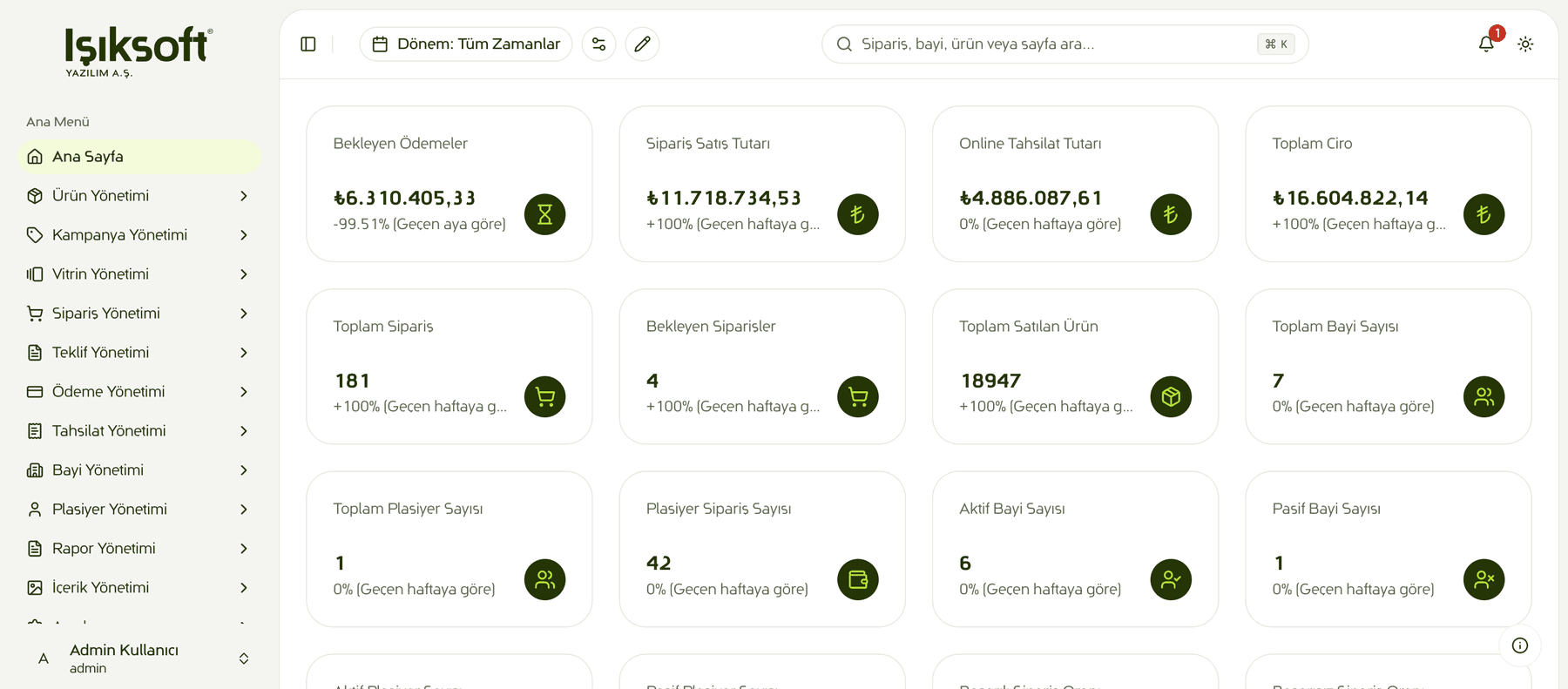Click user-x icon on Pasif Bayi Sayısı card
The height and width of the screenshot is (689, 1568).
pyautogui.click(x=1484, y=580)
